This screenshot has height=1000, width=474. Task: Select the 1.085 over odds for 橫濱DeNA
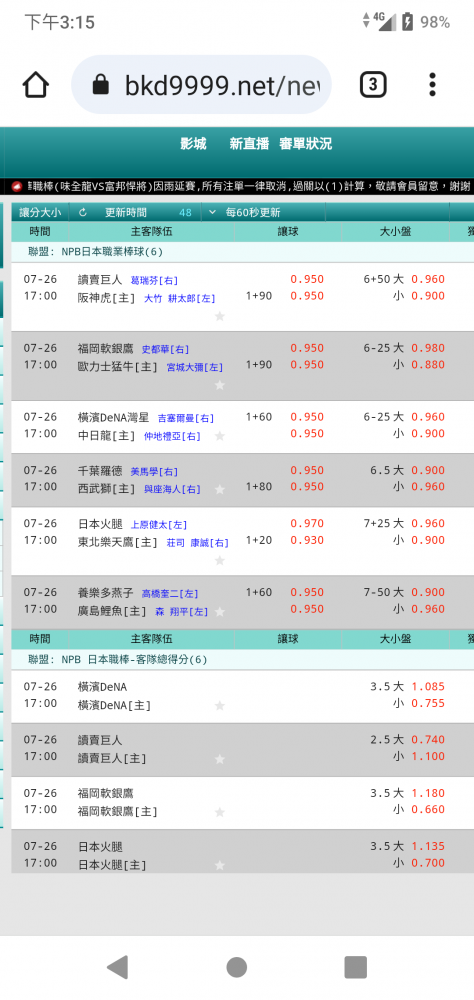(428, 687)
